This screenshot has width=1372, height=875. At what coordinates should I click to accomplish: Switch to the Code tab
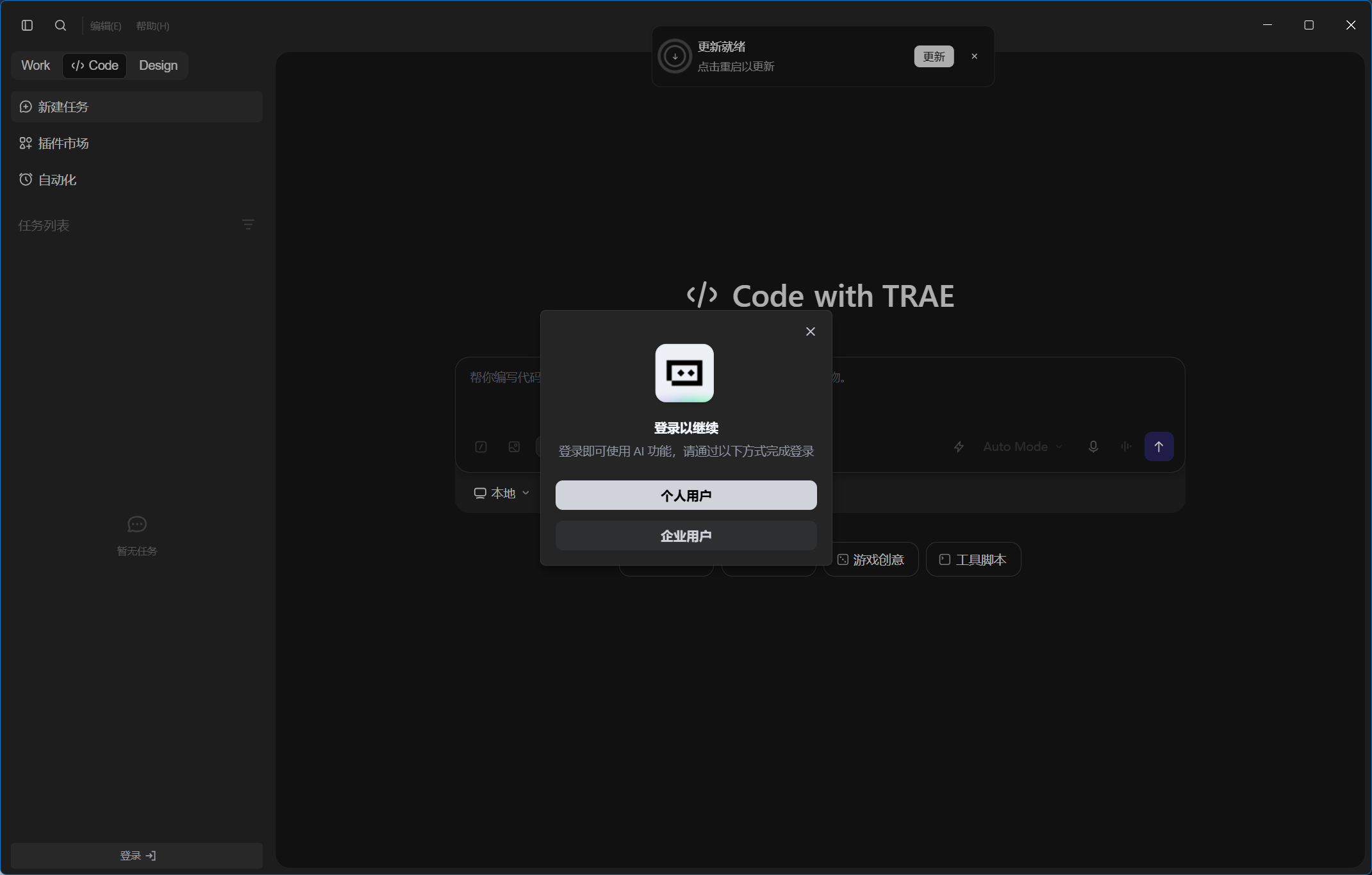(x=95, y=65)
